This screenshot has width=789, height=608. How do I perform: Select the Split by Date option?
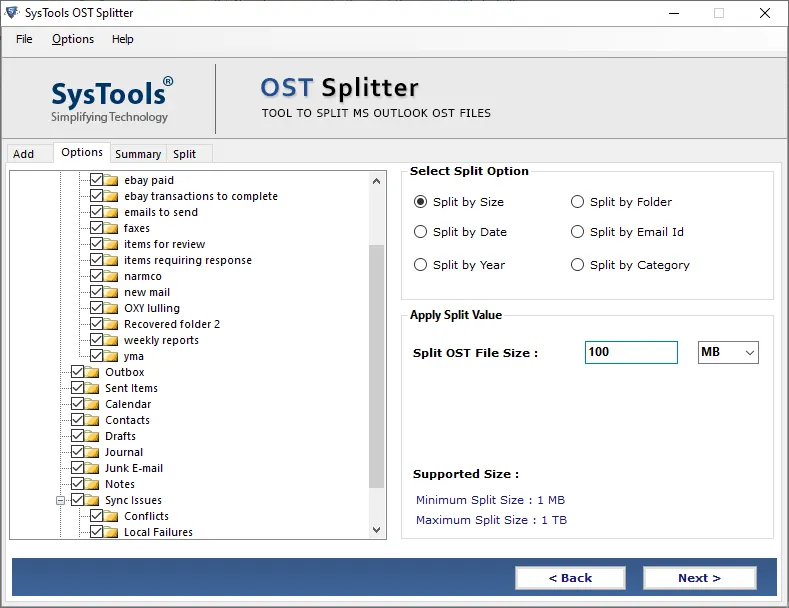(421, 232)
